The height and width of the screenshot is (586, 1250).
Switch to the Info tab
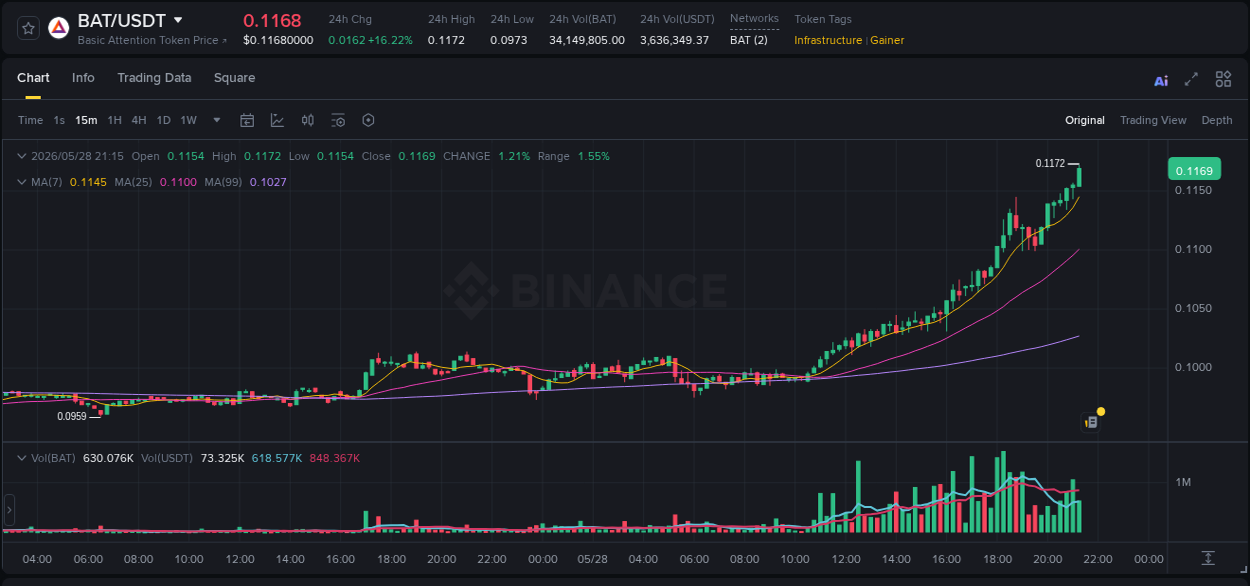point(83,78)
